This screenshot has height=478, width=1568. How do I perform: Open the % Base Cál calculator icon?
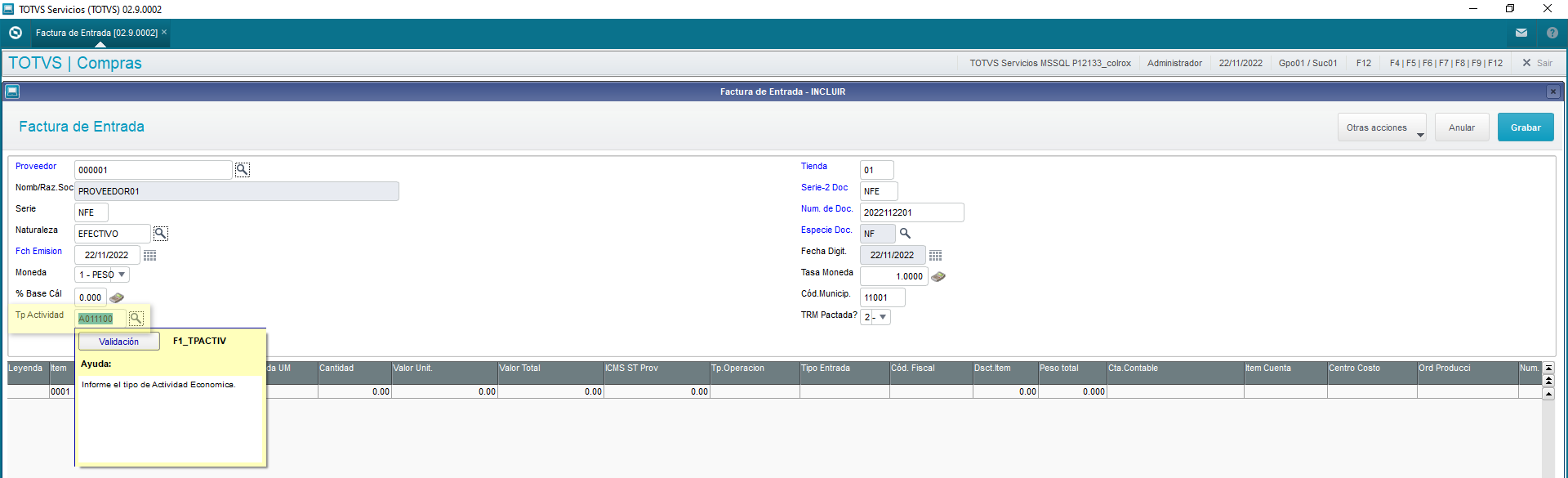(117, 297)
